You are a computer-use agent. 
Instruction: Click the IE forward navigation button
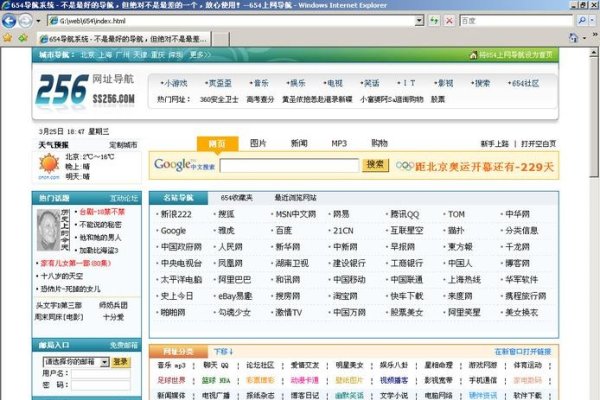26,21
